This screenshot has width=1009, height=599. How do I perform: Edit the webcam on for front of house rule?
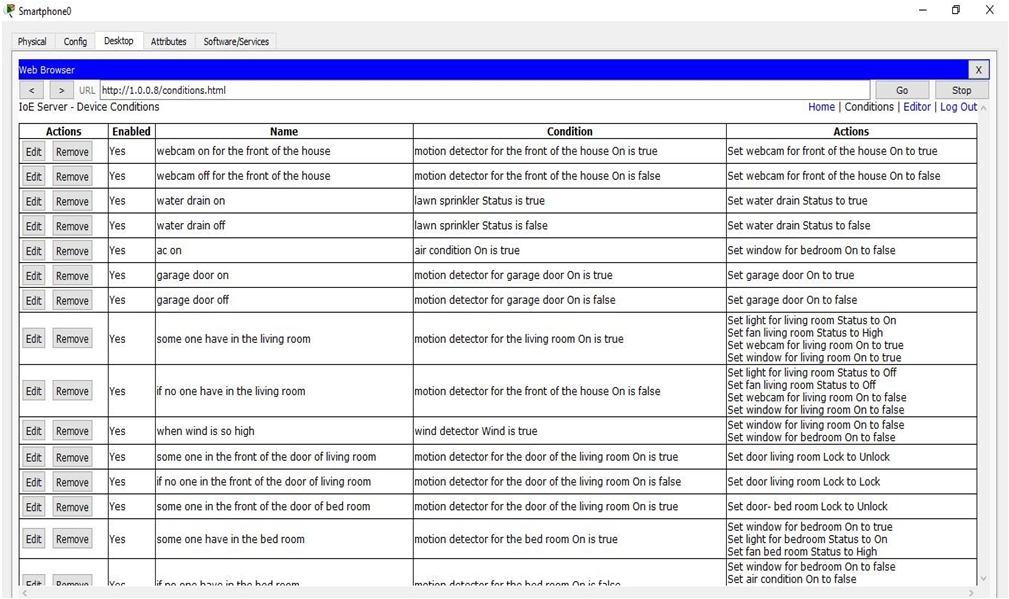33,152
